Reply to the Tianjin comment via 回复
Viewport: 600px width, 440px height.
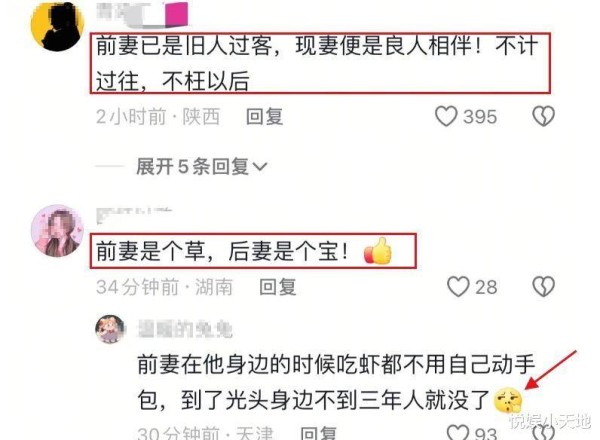[318, 433]
